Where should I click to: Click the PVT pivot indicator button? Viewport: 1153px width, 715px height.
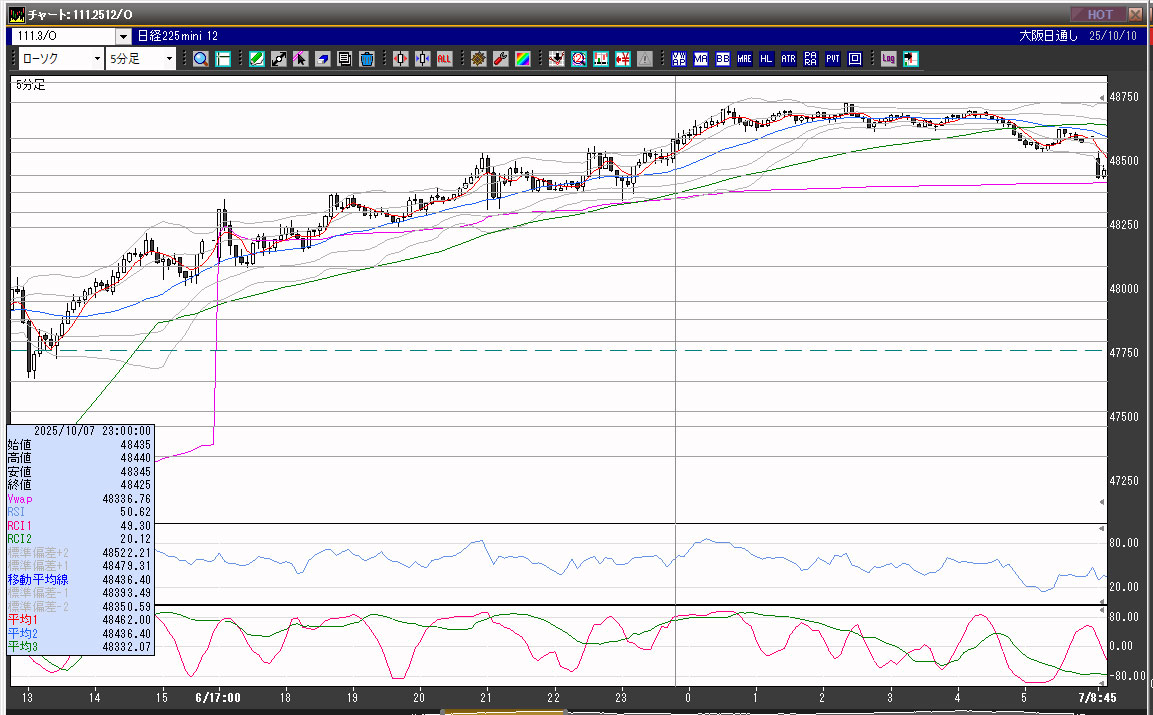tap(833, 59)
